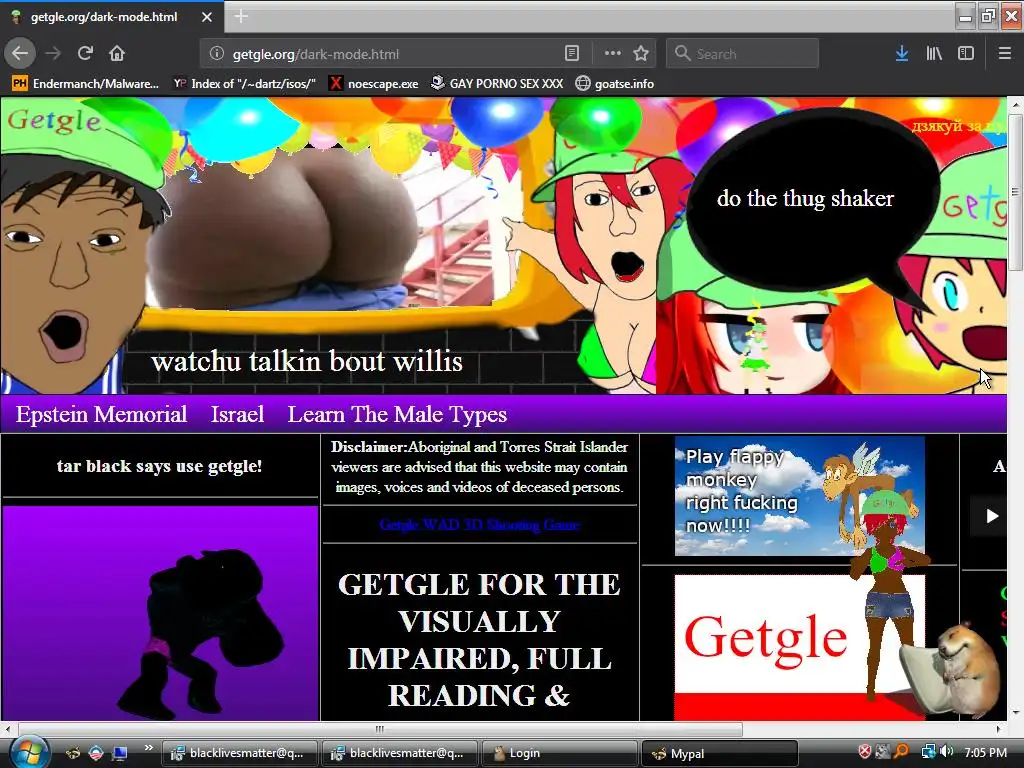Click the forward navigation arrow
The width and height of the screenshot is (1024, 768).
53,53
